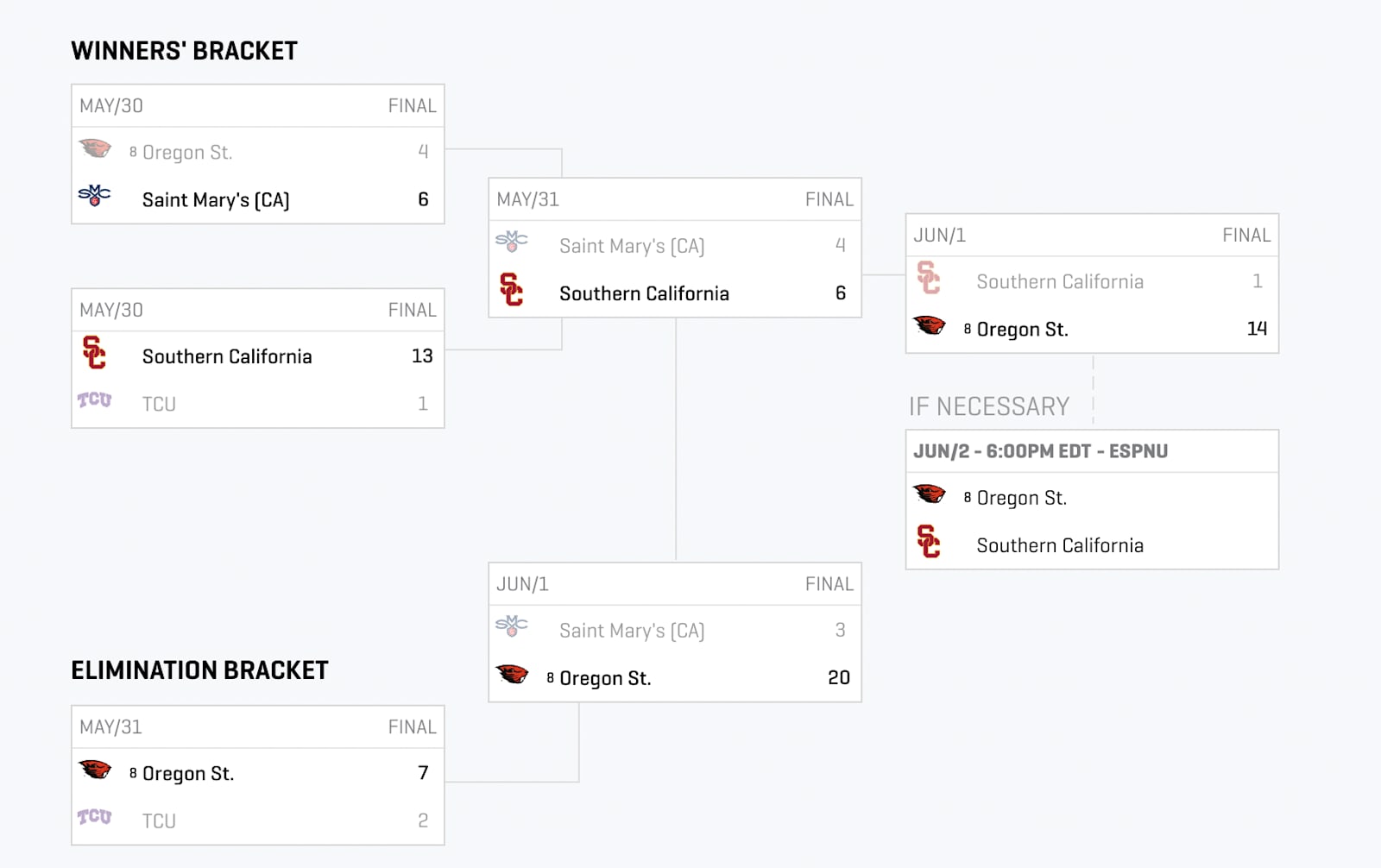Screen dimensions: 1381x868
Task: Open Oregon St. link in the 7-2 game
Action: pos(188,774)
